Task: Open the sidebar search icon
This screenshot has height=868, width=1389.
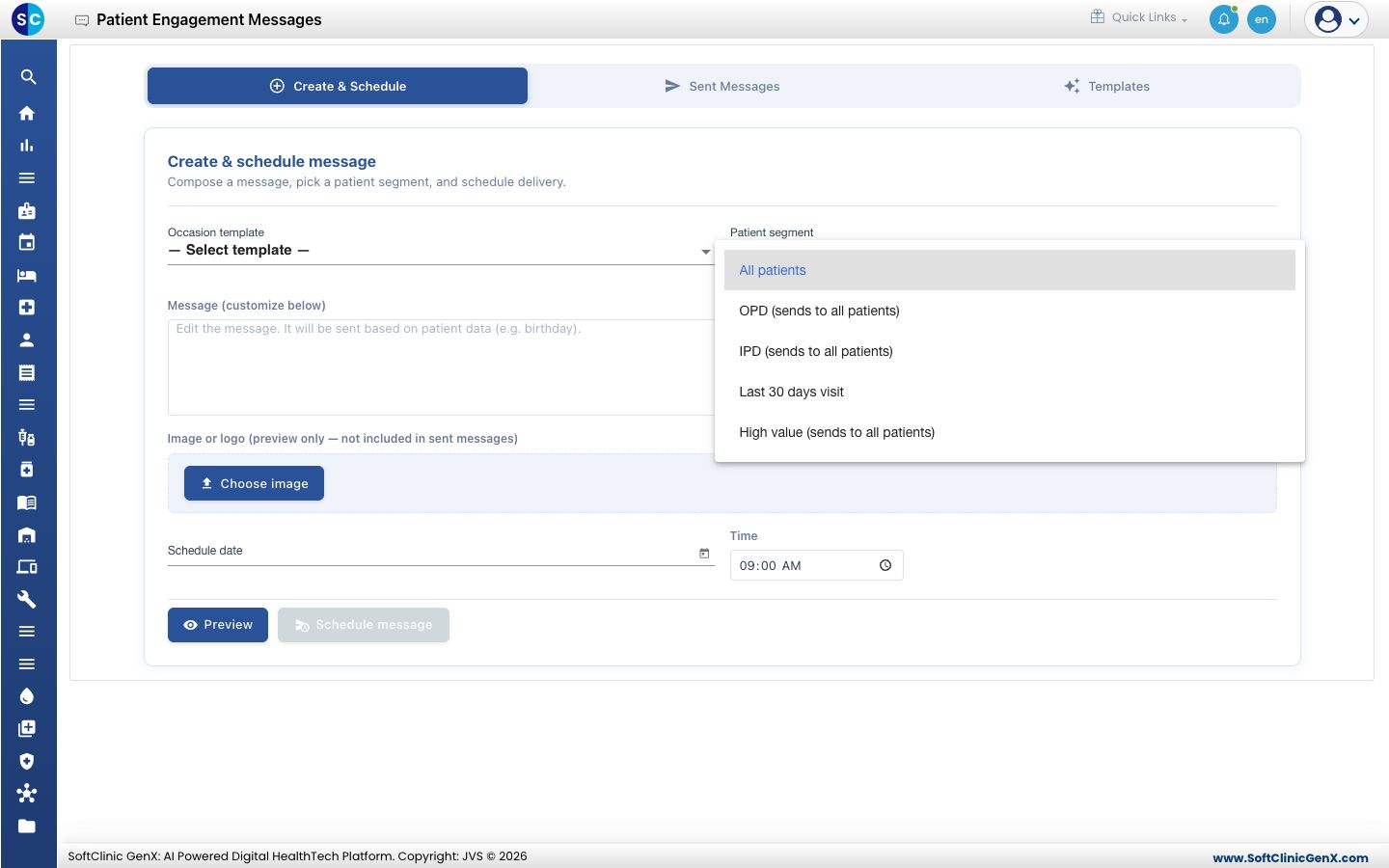Action: click(x=27, y=77)
